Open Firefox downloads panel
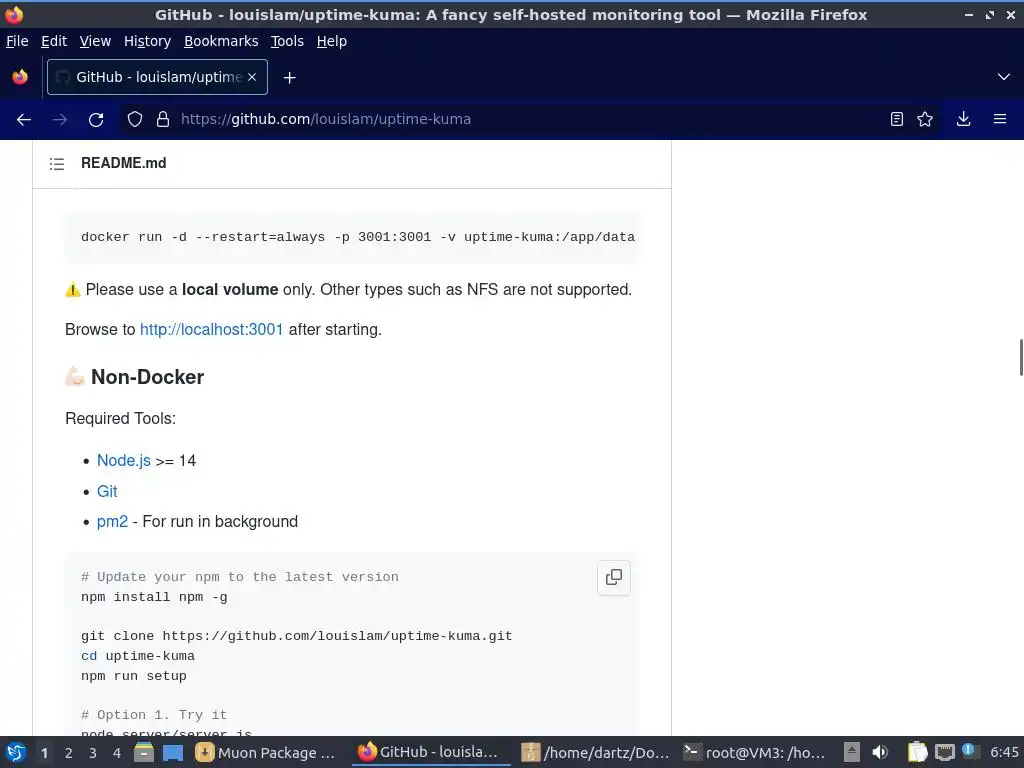This screenshot has width=1024, height=768. coord(963,120)
